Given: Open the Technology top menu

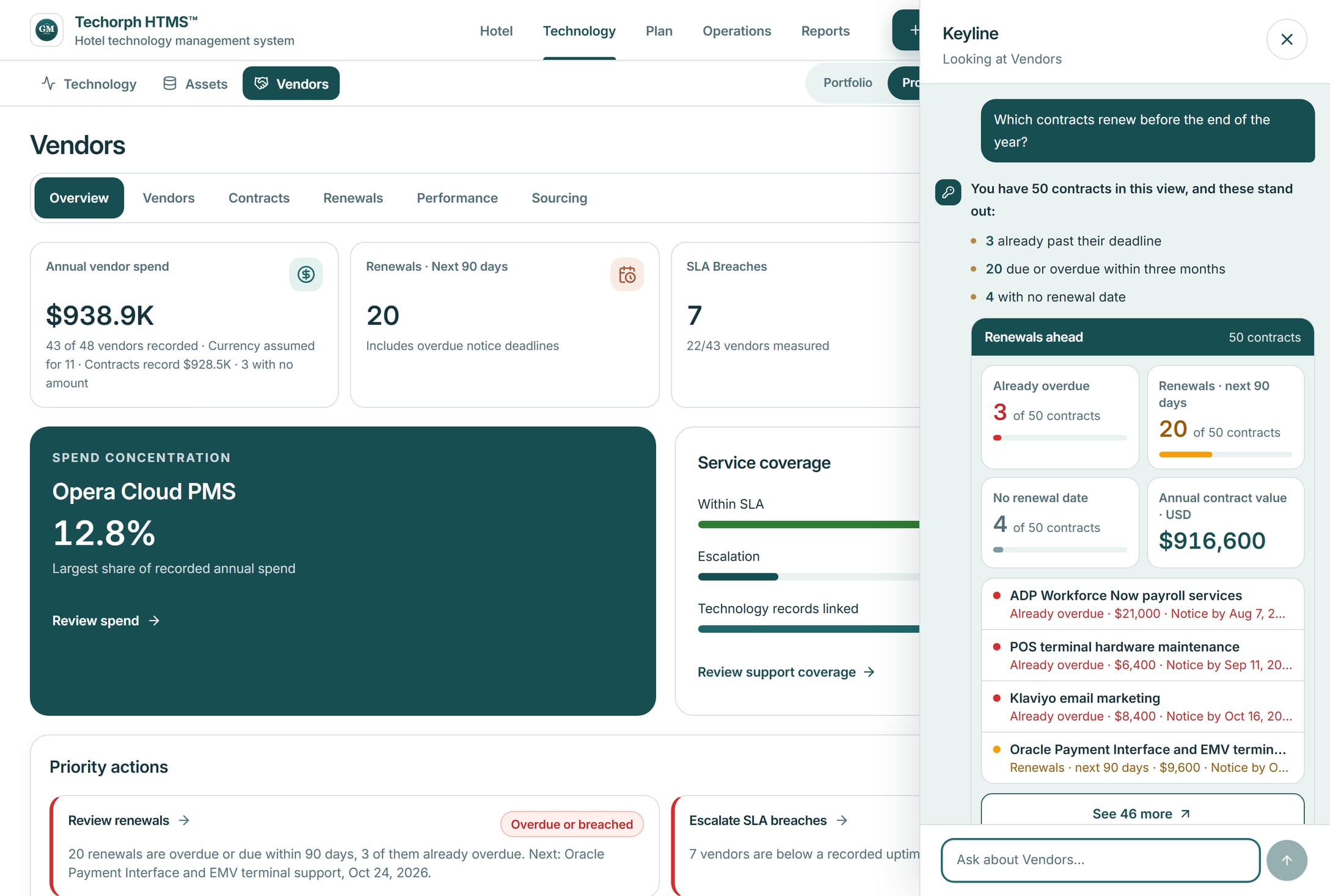Looking at the screenshot, I should tap(579, 31).
